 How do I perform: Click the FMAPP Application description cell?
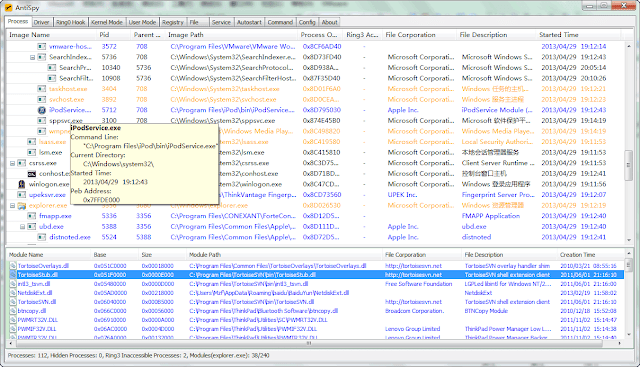pyautogui.click(x=491, y=216)
